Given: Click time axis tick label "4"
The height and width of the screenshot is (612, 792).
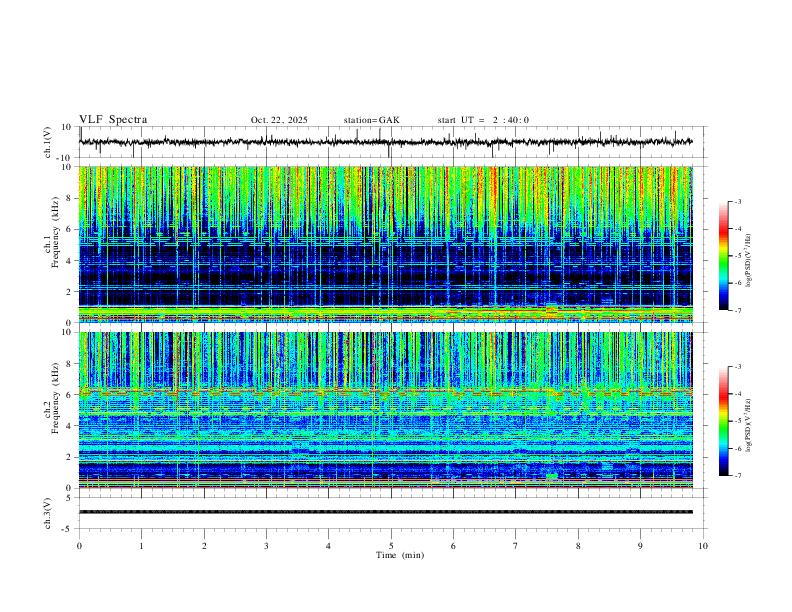Looking at the screenshot, I should pyautogui.click(x=328, y=546).
